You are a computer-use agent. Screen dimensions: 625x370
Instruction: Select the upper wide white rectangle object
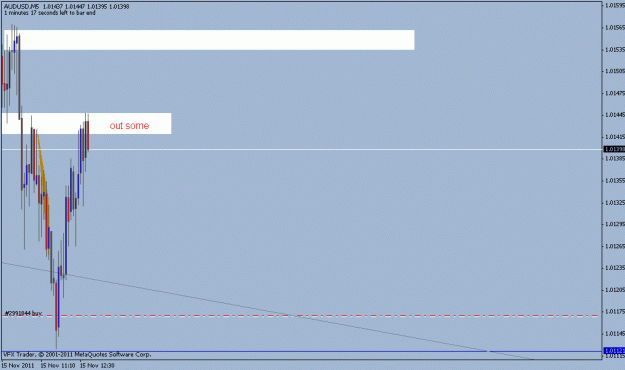pos(209,40)
